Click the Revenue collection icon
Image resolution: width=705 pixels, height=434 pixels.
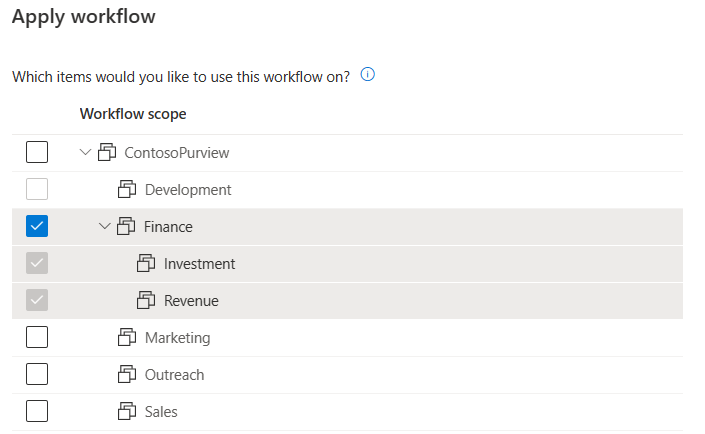pos(146,300)
